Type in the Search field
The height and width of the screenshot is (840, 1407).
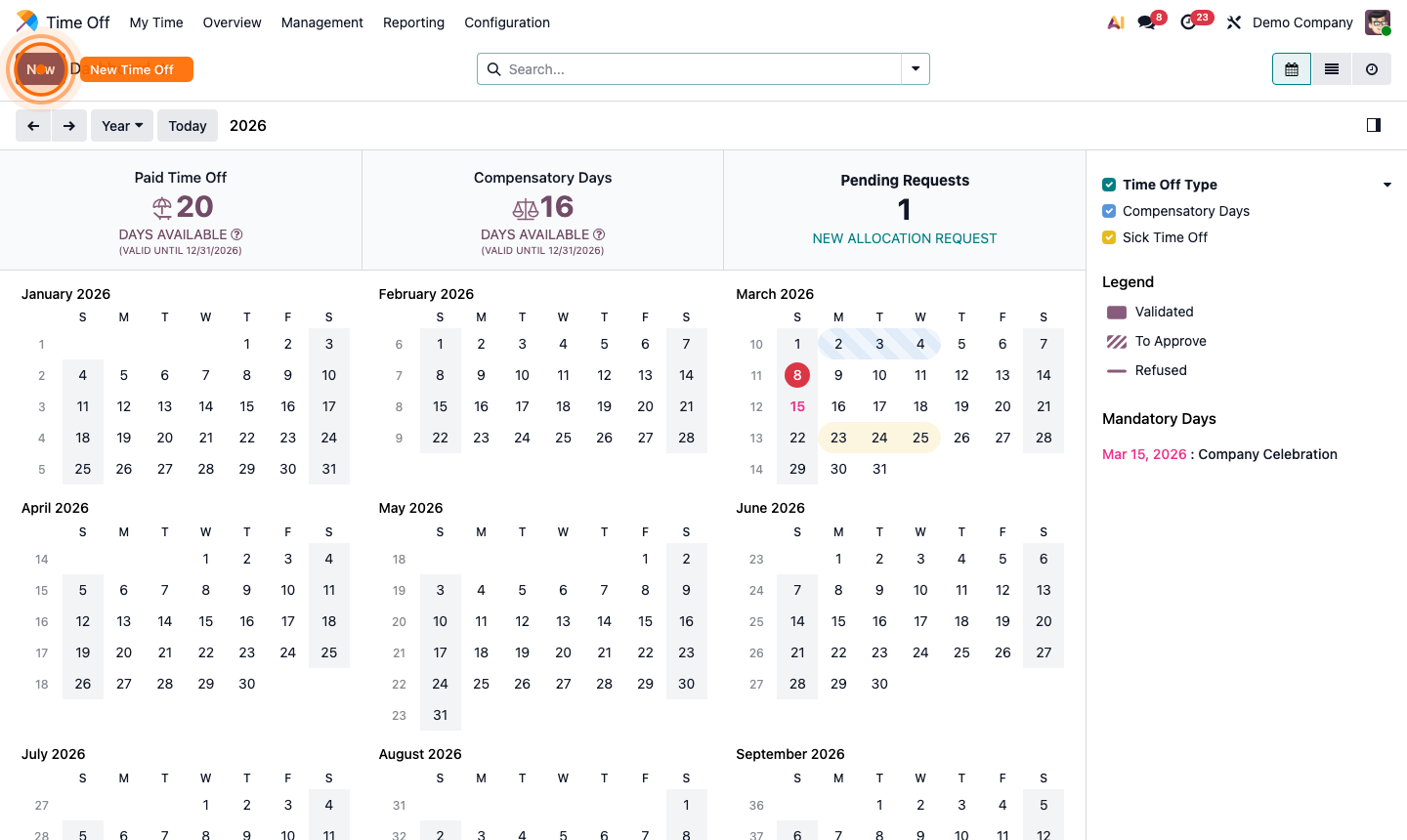click(684, 69)
